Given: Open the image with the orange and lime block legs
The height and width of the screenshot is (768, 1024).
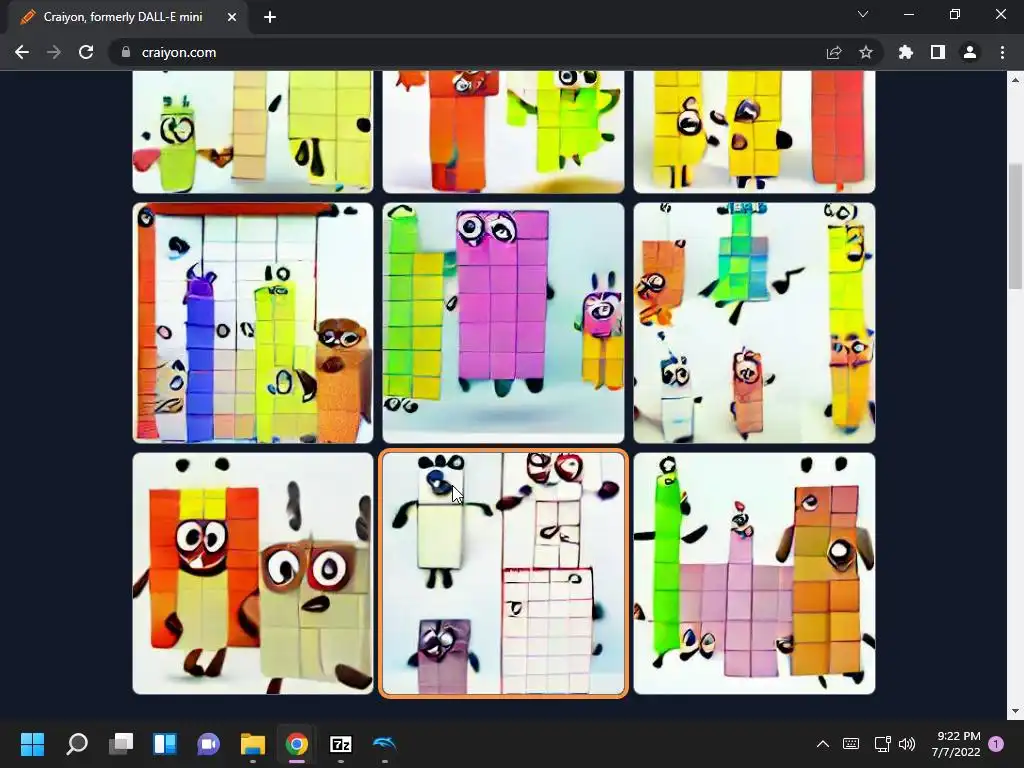Looking at the screenshot, I should [x=503, y=132].
